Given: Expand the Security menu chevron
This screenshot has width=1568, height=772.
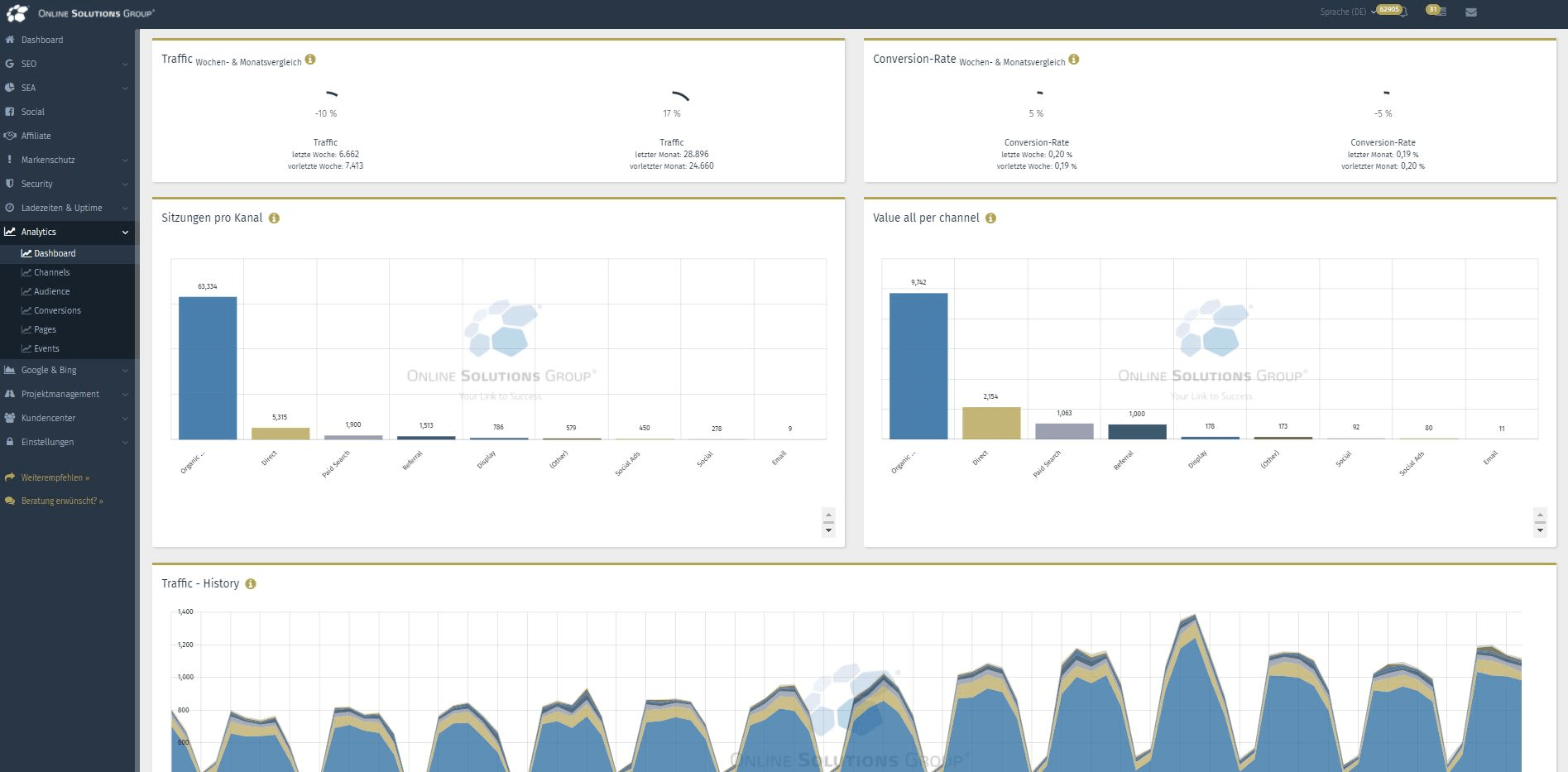Looking at the screenshot, I should click(125, 184).
